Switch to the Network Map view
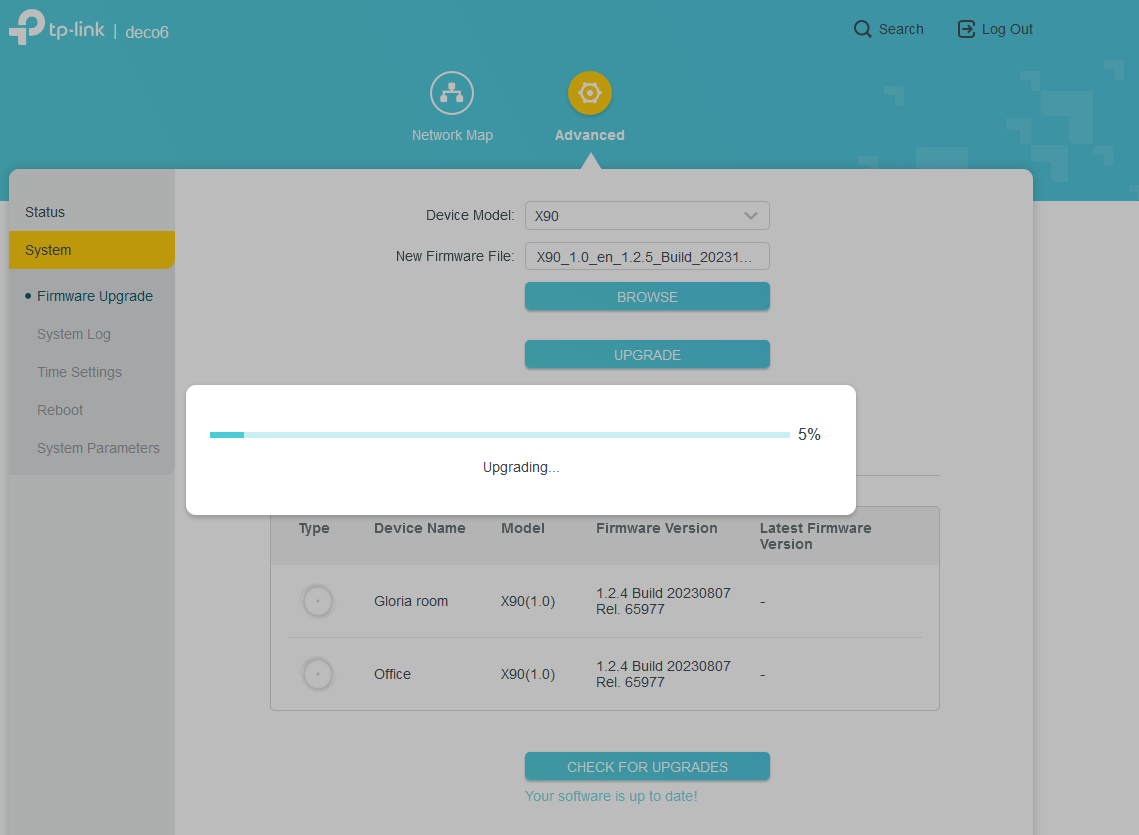1139x835 pixels. (452, 92)
